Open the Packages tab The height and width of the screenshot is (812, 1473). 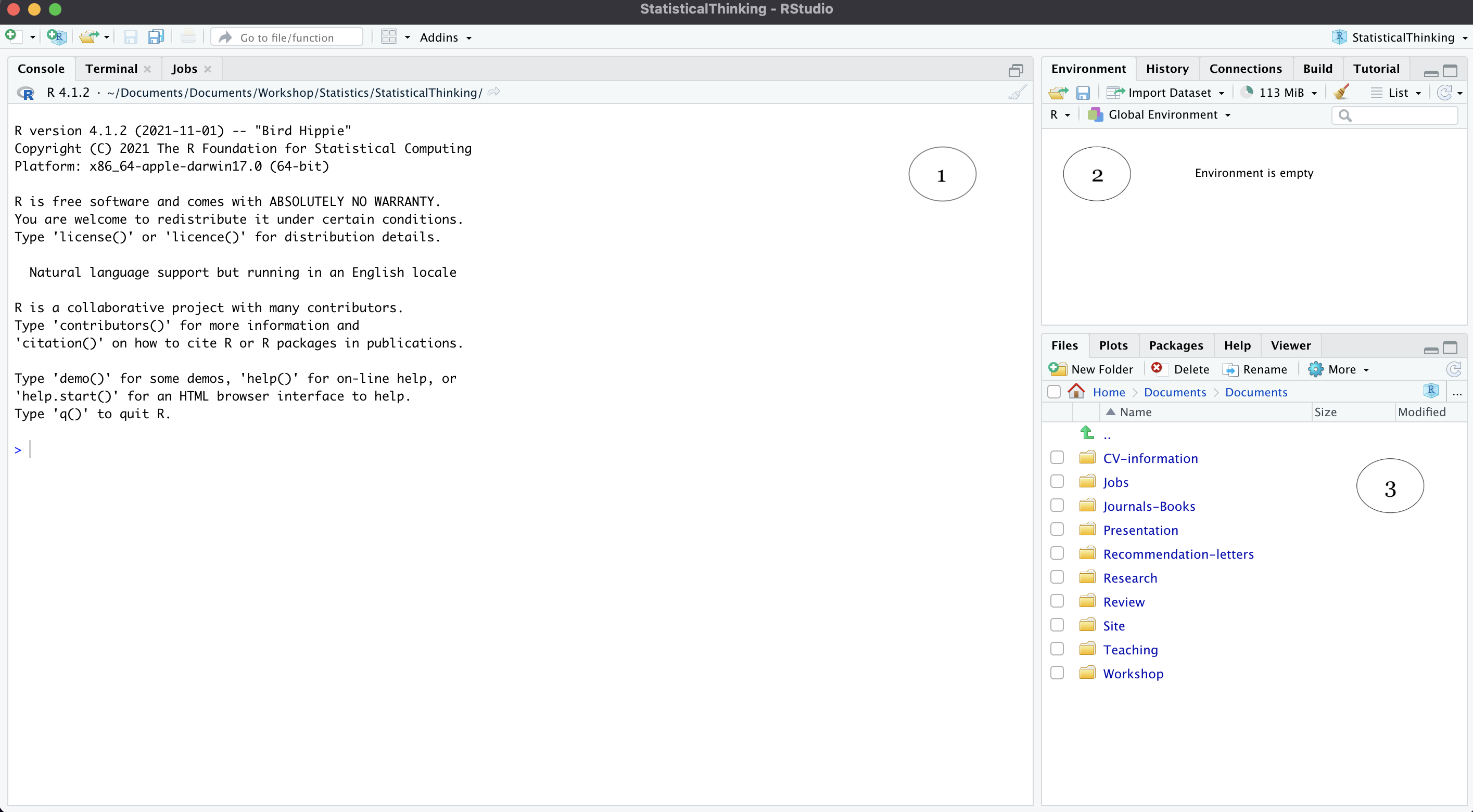point(1176,345)
